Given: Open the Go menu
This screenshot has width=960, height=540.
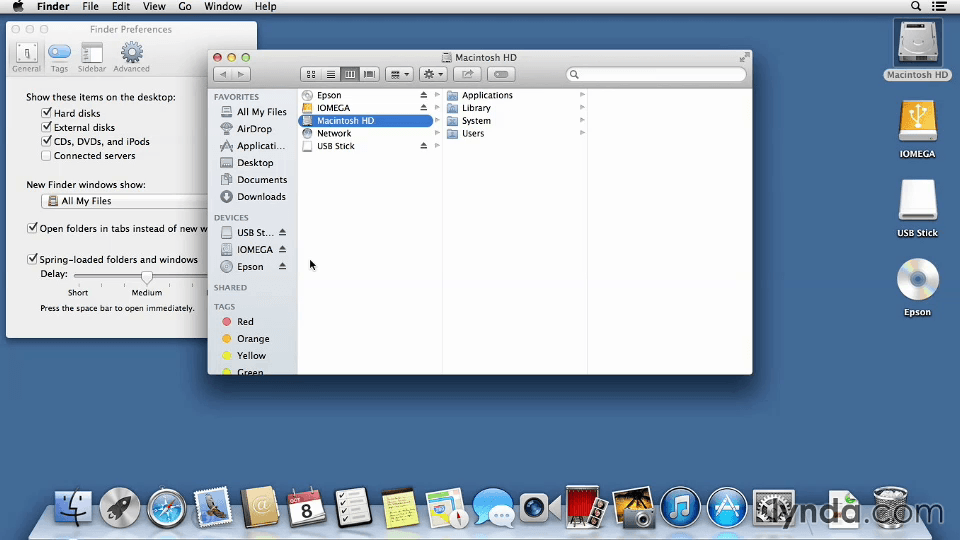Looking at the screenshot, I should (184, 6).
